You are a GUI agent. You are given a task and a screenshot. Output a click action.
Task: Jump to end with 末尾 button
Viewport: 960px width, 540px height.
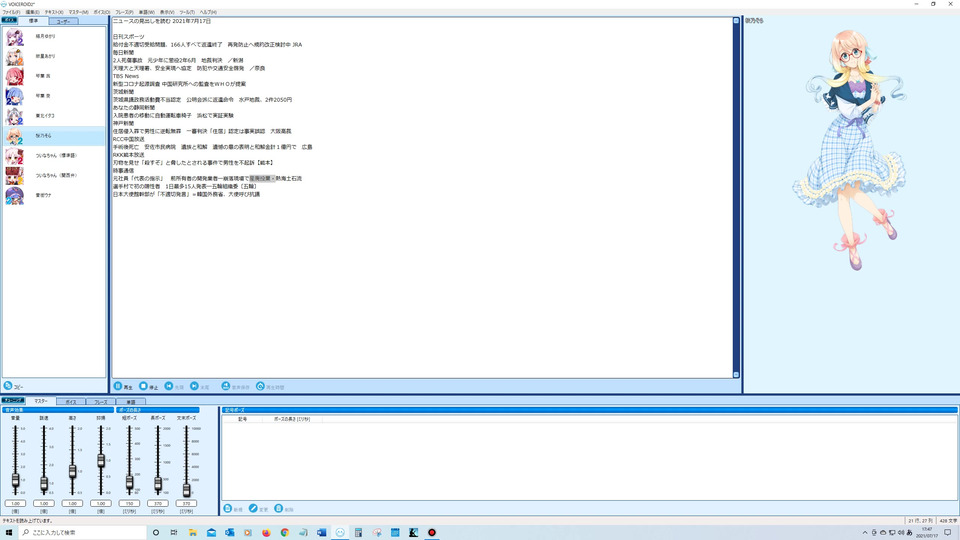(x=200, y=386)
